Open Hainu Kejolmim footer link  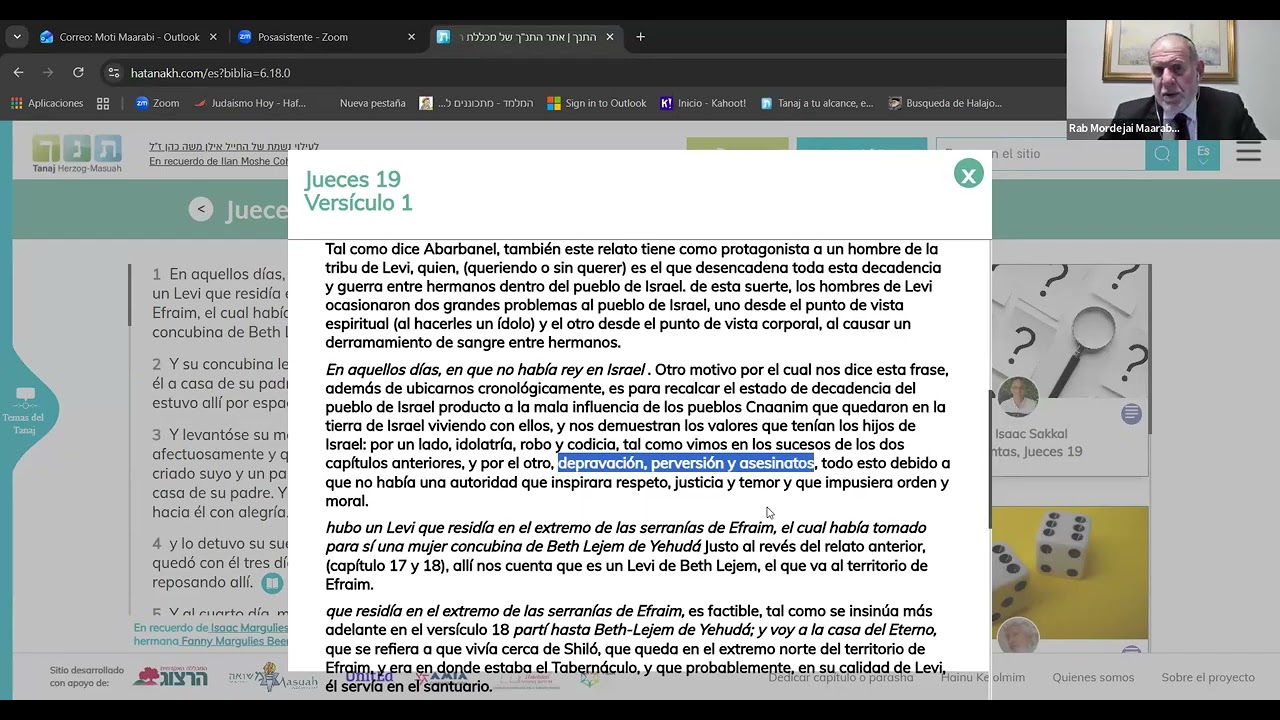point(983,677)
